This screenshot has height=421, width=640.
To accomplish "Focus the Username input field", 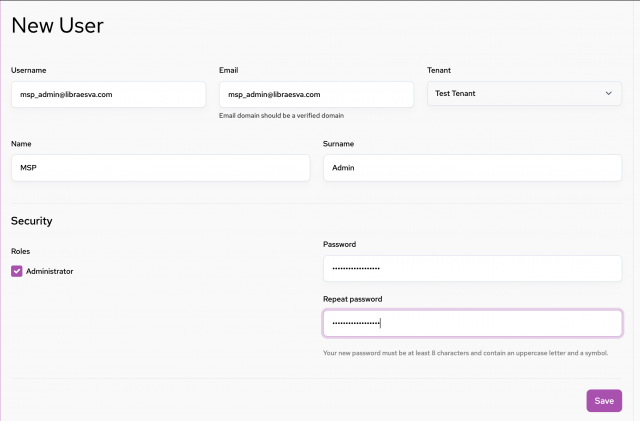I will click(109, 94).
